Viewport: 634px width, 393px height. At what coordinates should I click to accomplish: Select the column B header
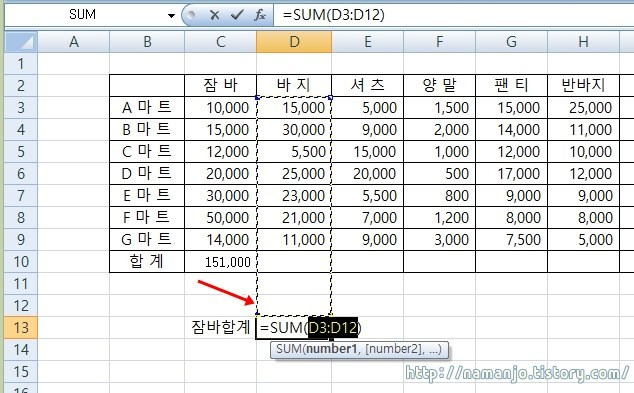[x=147, y=42]
